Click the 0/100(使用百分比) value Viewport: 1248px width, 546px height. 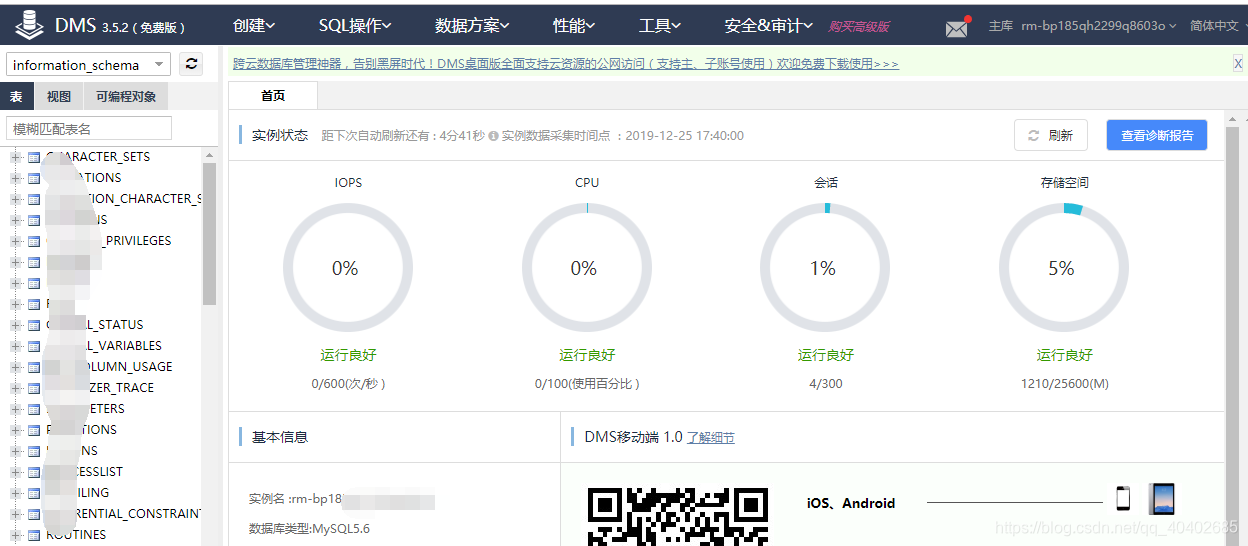click(587, 383)
